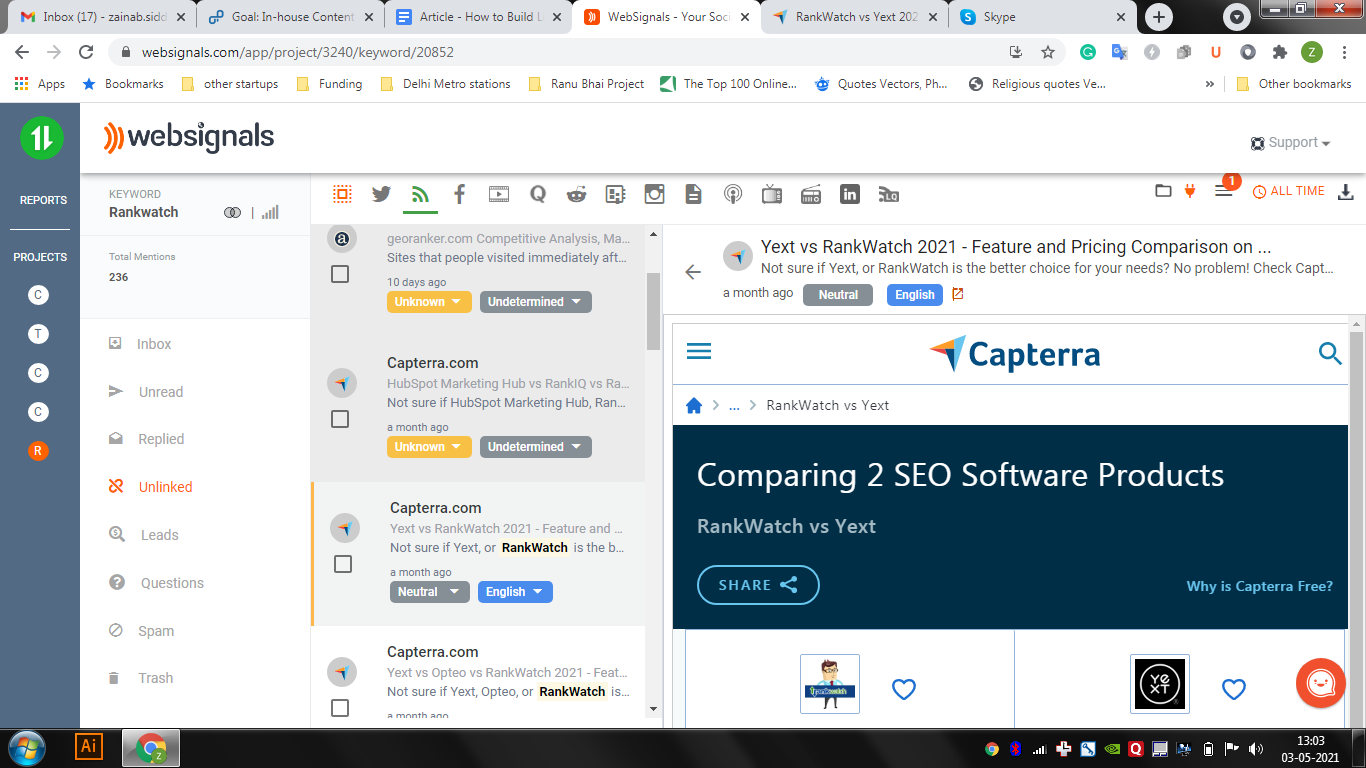Click the English badge in the mention header
Viewport: 1366px width, 768px height.
pos(915,294)
